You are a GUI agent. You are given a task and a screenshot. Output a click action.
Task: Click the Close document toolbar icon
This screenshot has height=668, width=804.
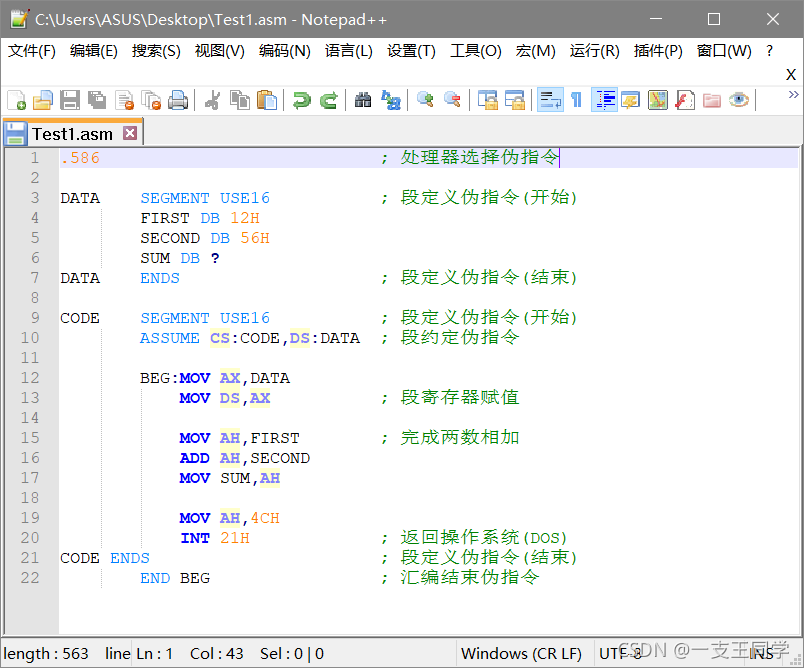point(125,100)
